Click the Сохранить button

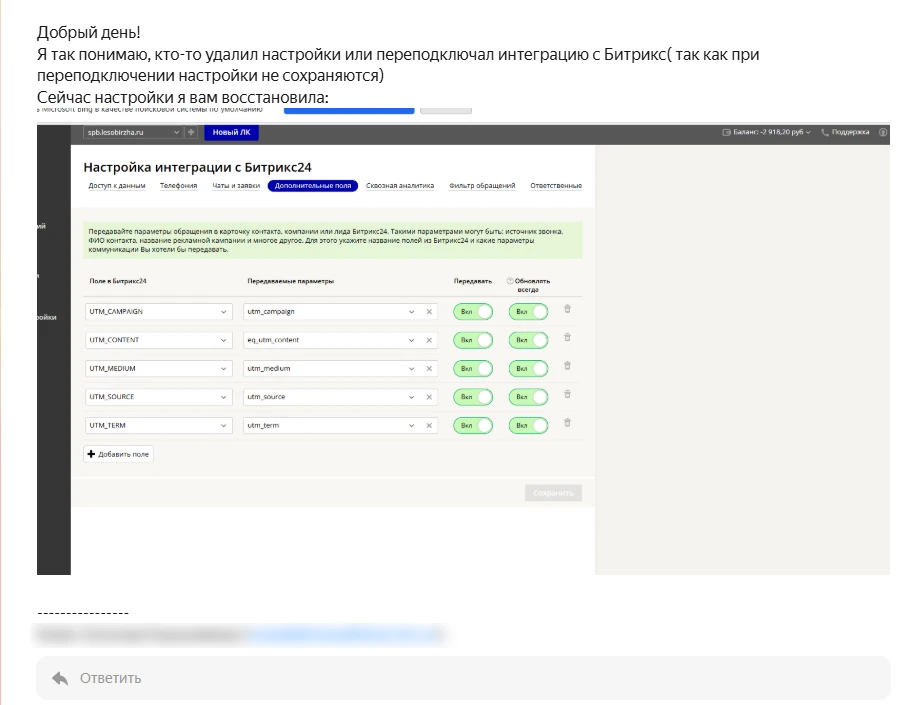coord(553,493)
